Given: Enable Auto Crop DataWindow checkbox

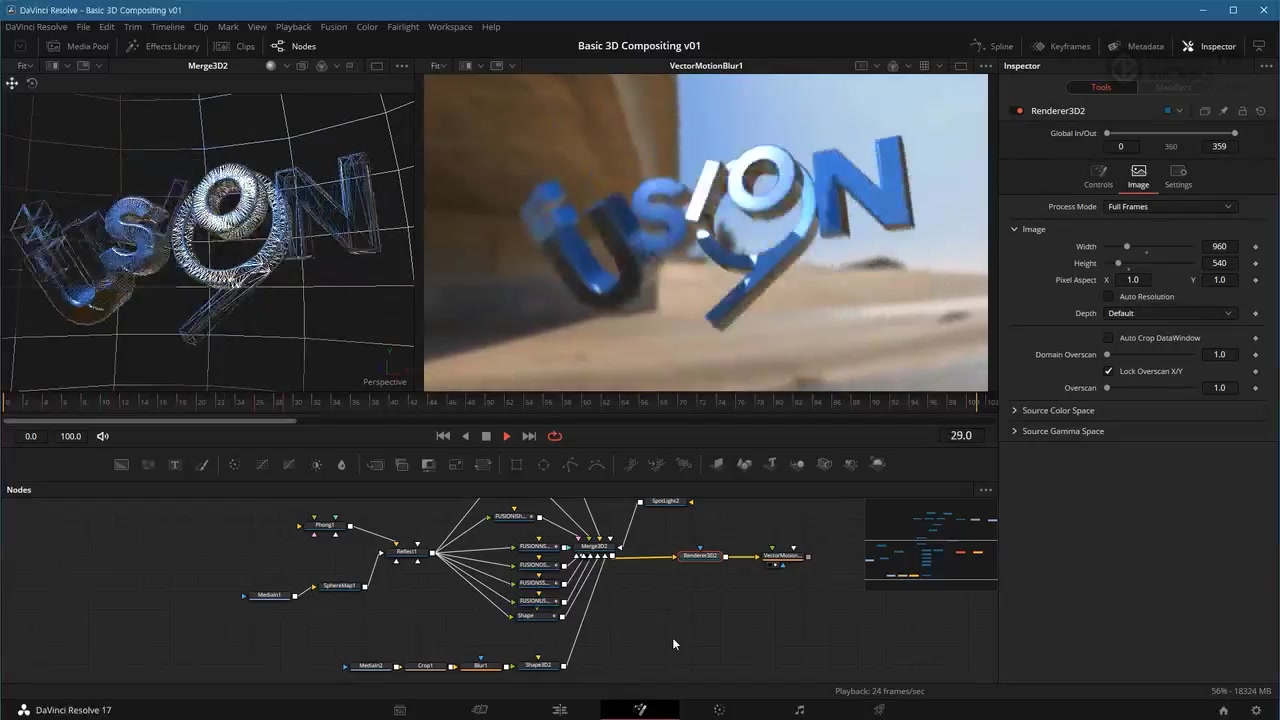Looking at the screenshot, I should tap(1108, 338).
